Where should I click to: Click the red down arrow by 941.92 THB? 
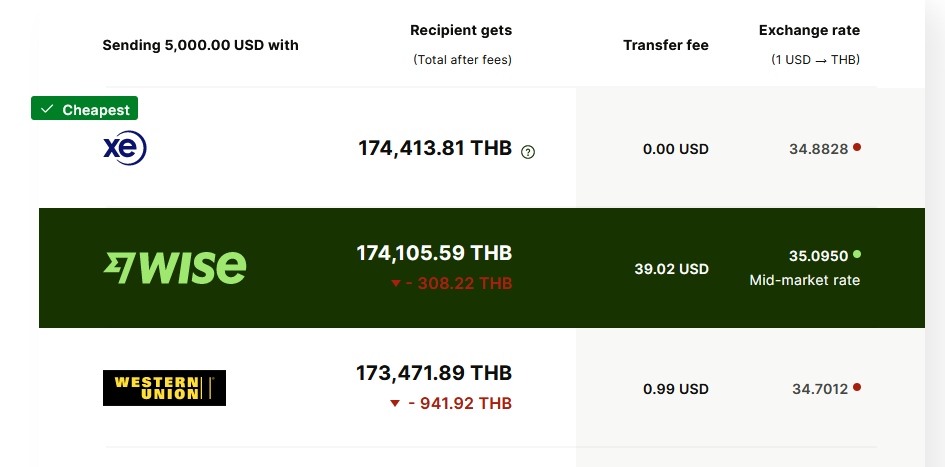395,403
